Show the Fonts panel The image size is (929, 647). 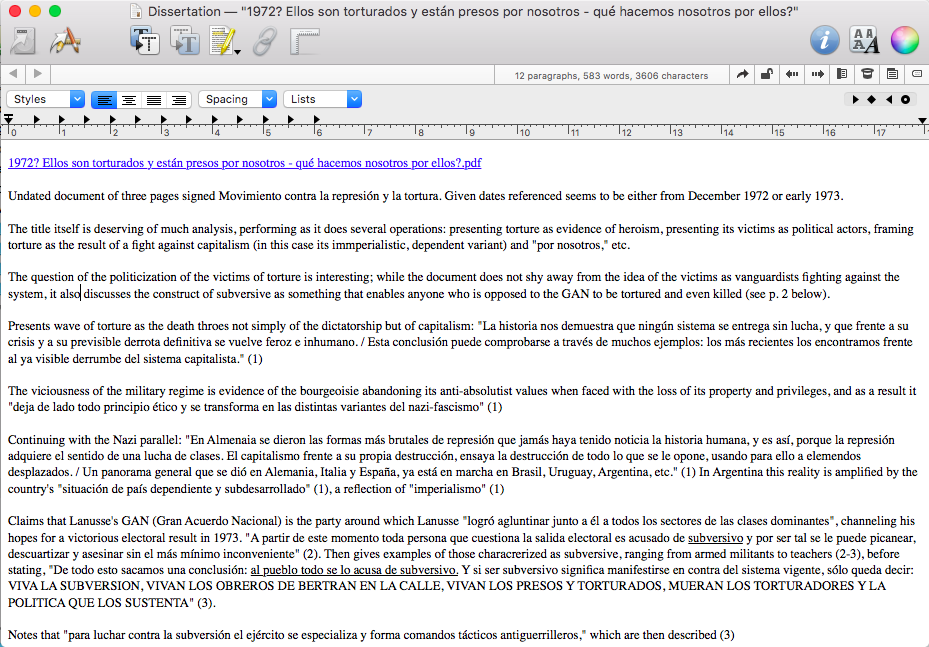point(864,40)
